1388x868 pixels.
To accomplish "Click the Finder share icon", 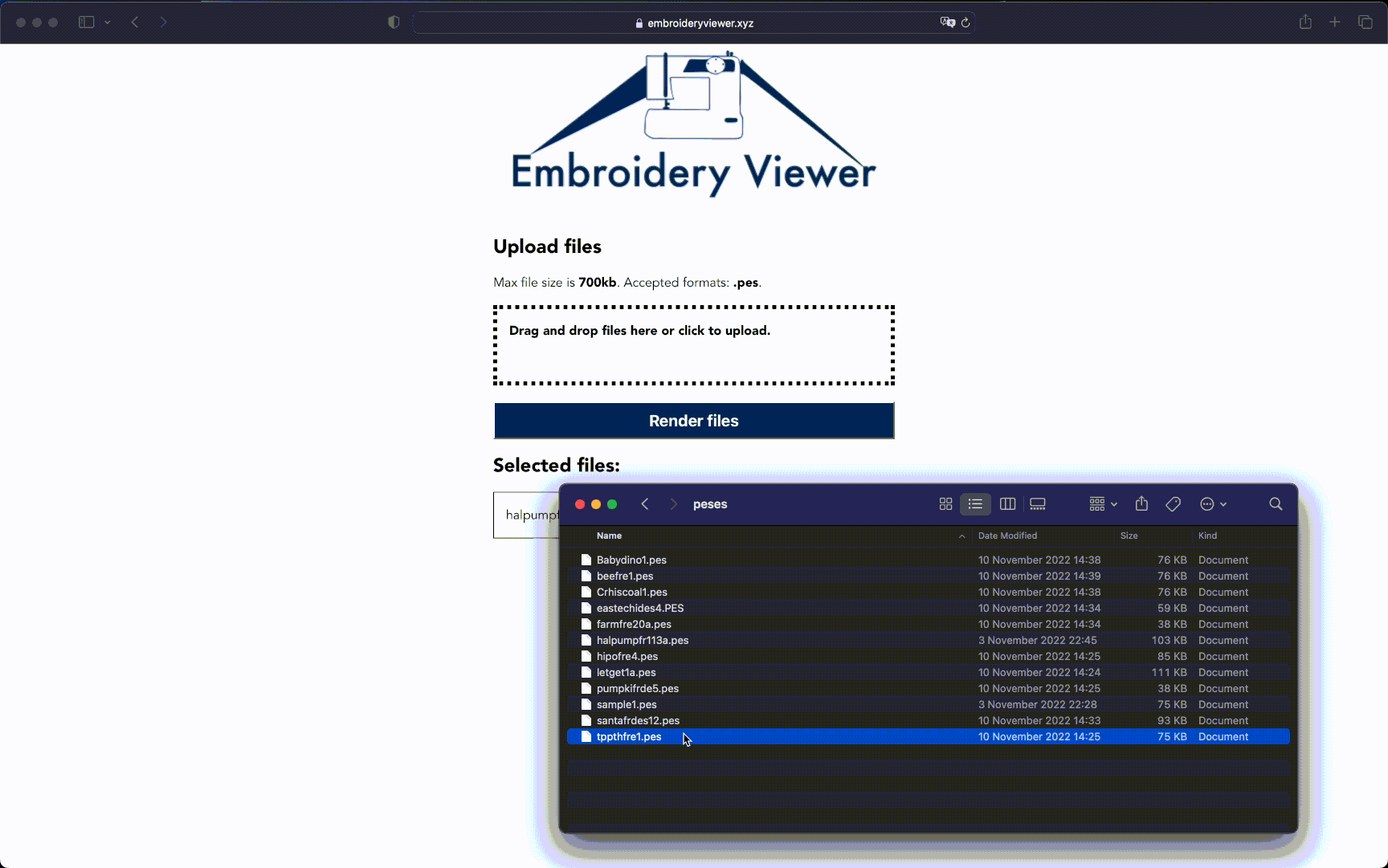I will tap(1141, 504).
